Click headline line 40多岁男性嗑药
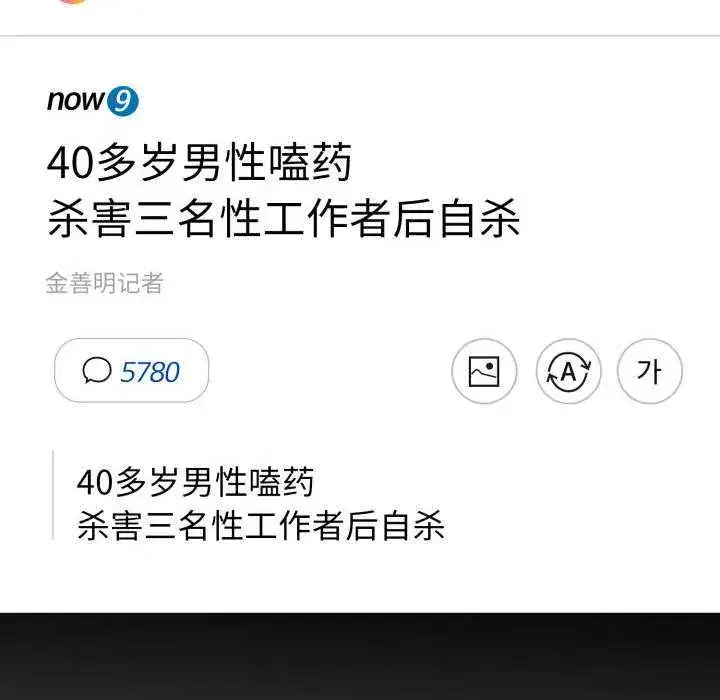This screenshot has height=700, width=720. (200, 163)
